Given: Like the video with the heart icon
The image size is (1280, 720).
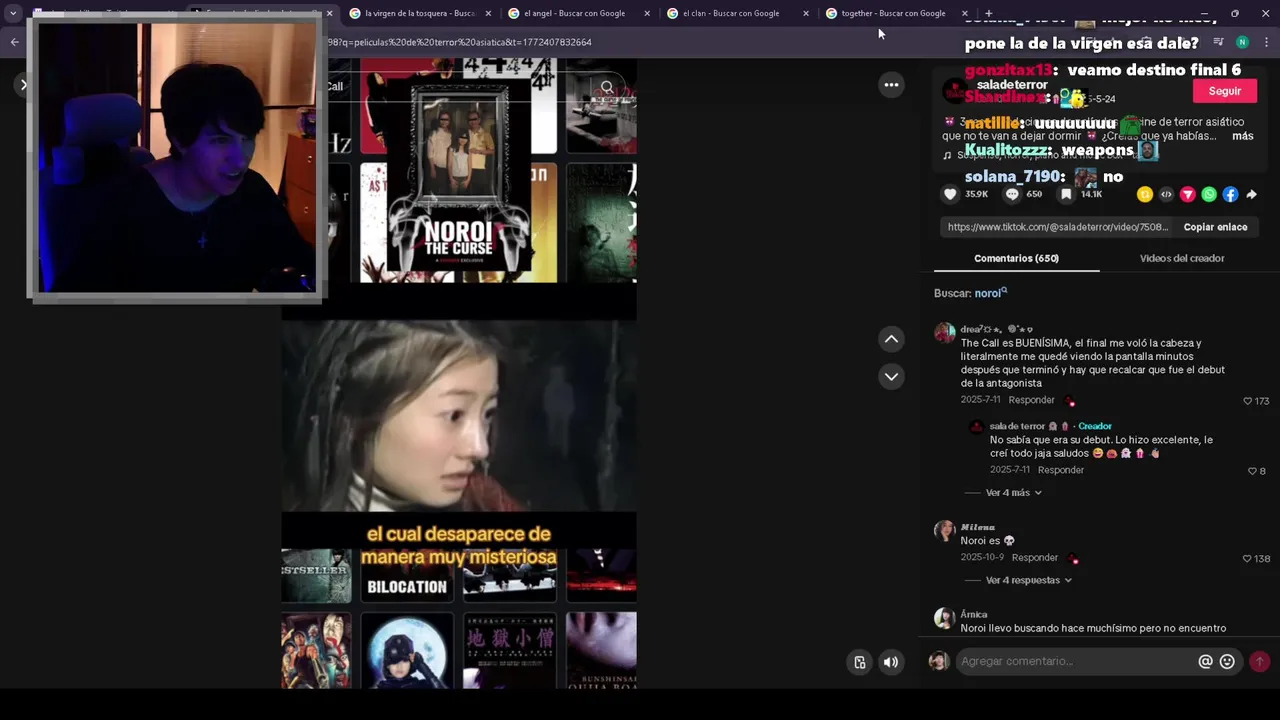Looking at the screenshot, I should (x=950, y=194).
